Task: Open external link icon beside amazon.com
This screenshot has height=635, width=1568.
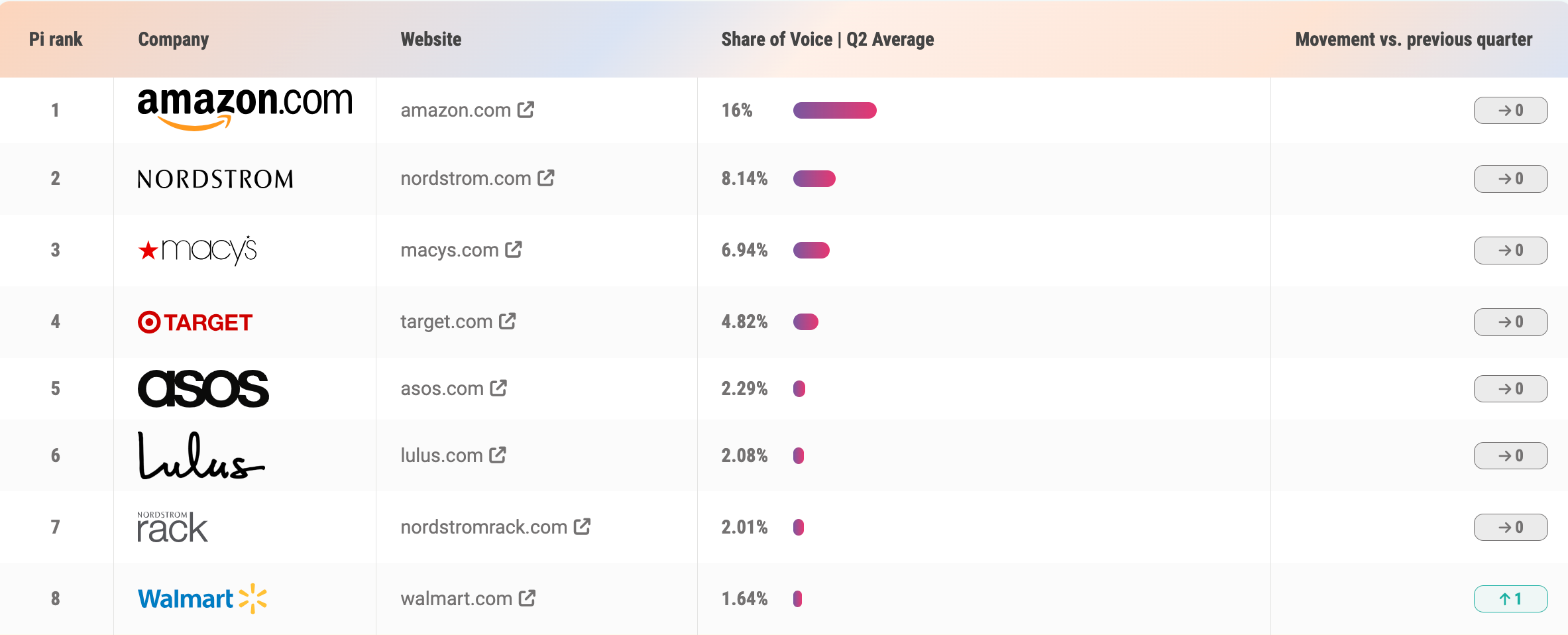Action: pos(526,109)
